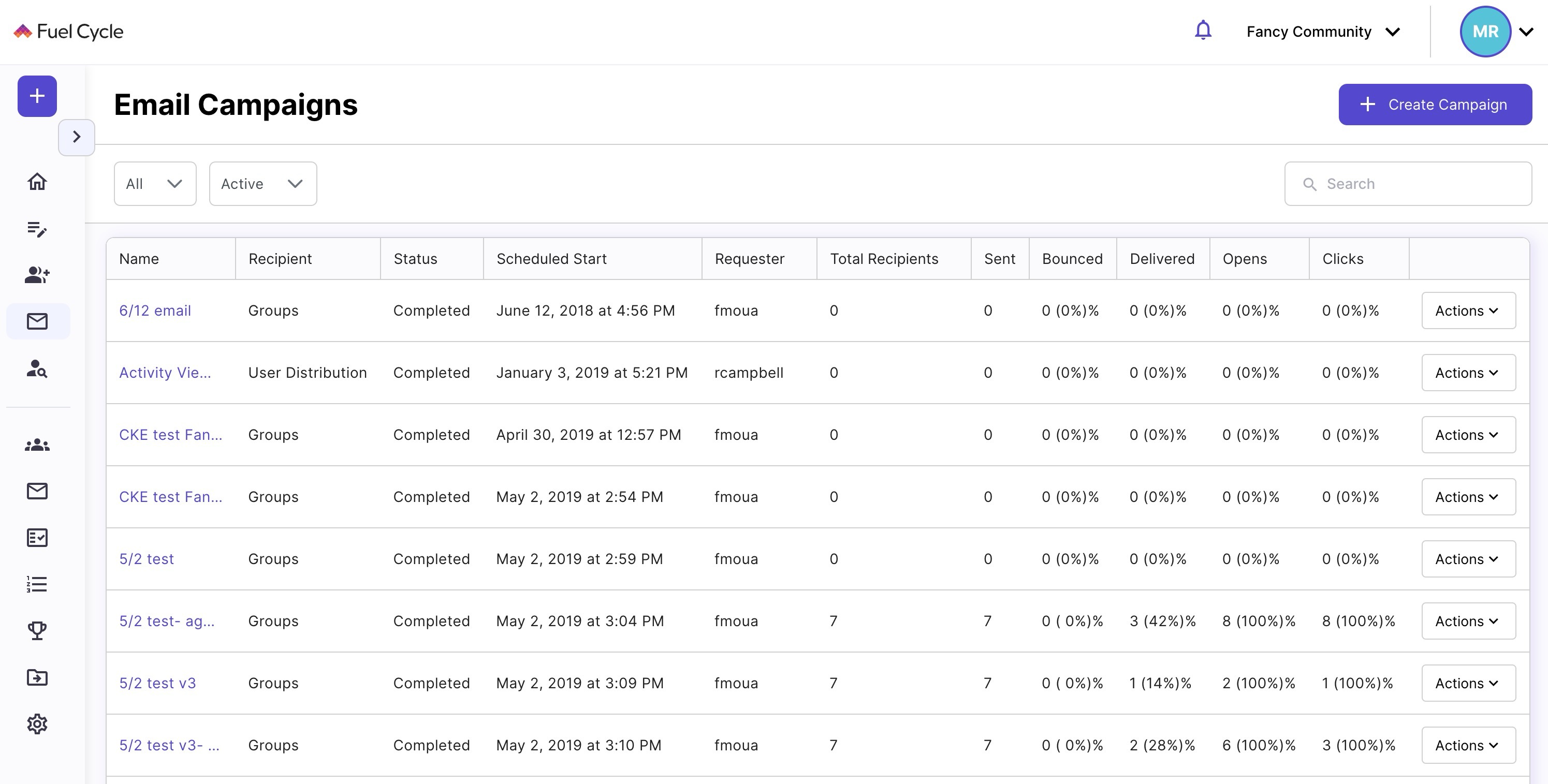
Task: Click the add member sidebar icon
Action: point(37,275)
